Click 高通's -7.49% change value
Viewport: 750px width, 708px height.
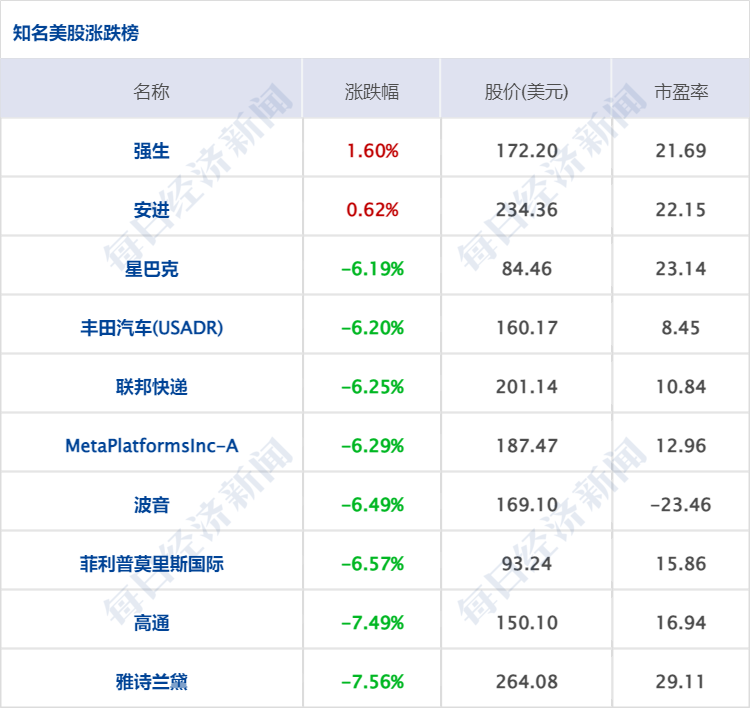point(372,623)
